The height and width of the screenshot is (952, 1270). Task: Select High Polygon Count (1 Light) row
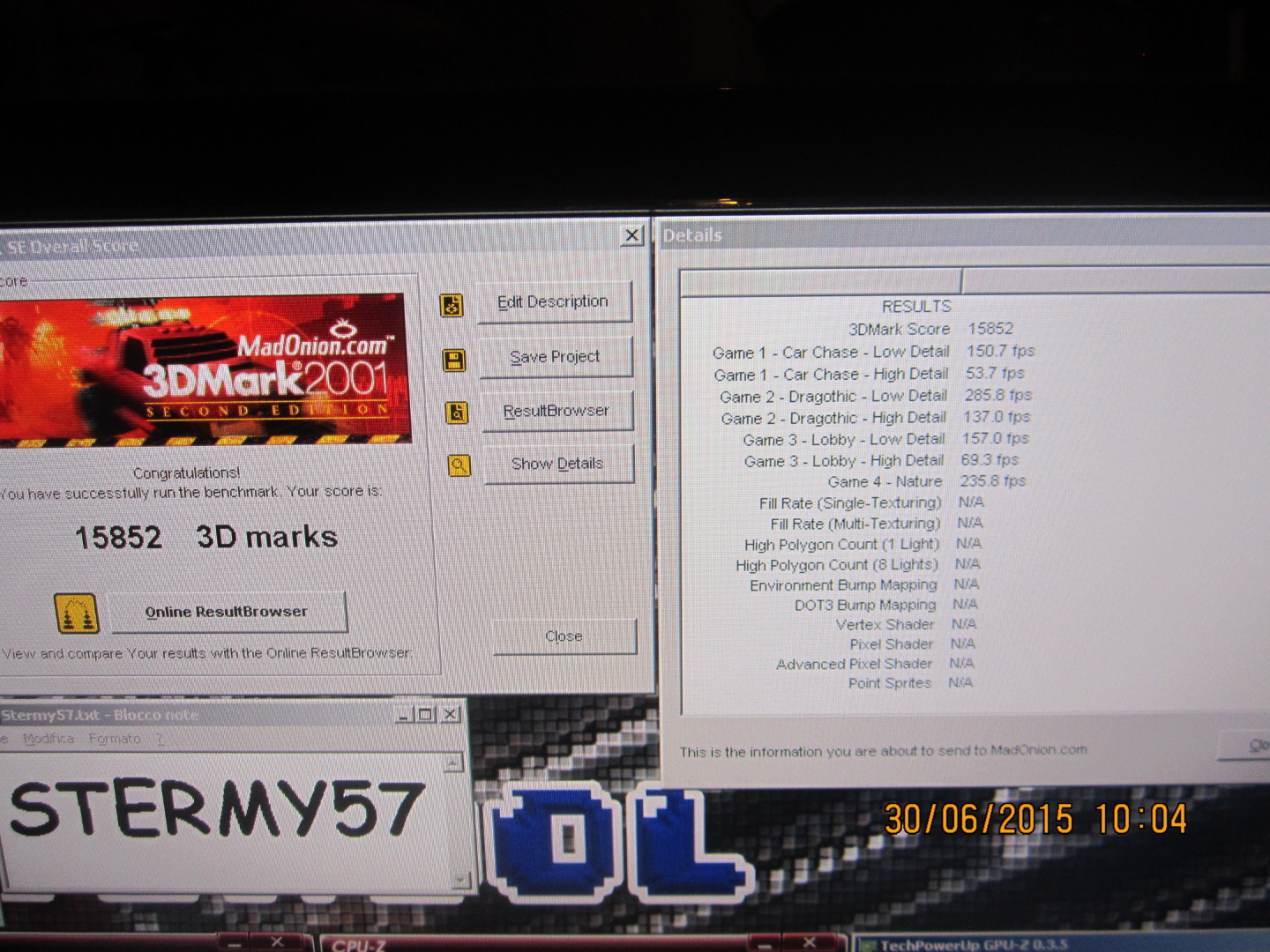pos(863,544)
